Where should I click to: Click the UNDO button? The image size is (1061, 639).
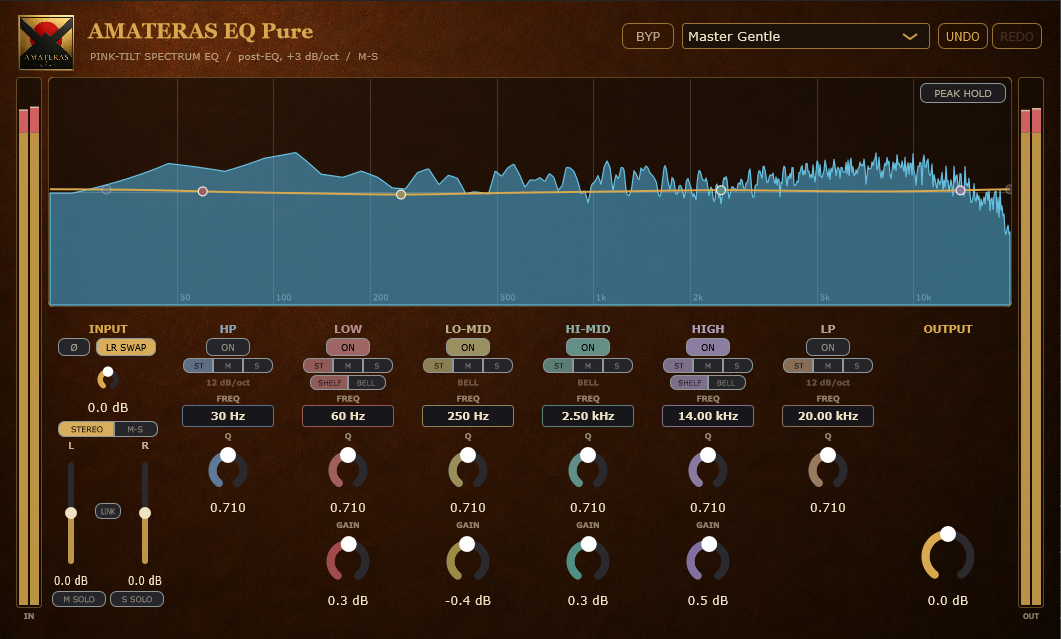(962, 37)
